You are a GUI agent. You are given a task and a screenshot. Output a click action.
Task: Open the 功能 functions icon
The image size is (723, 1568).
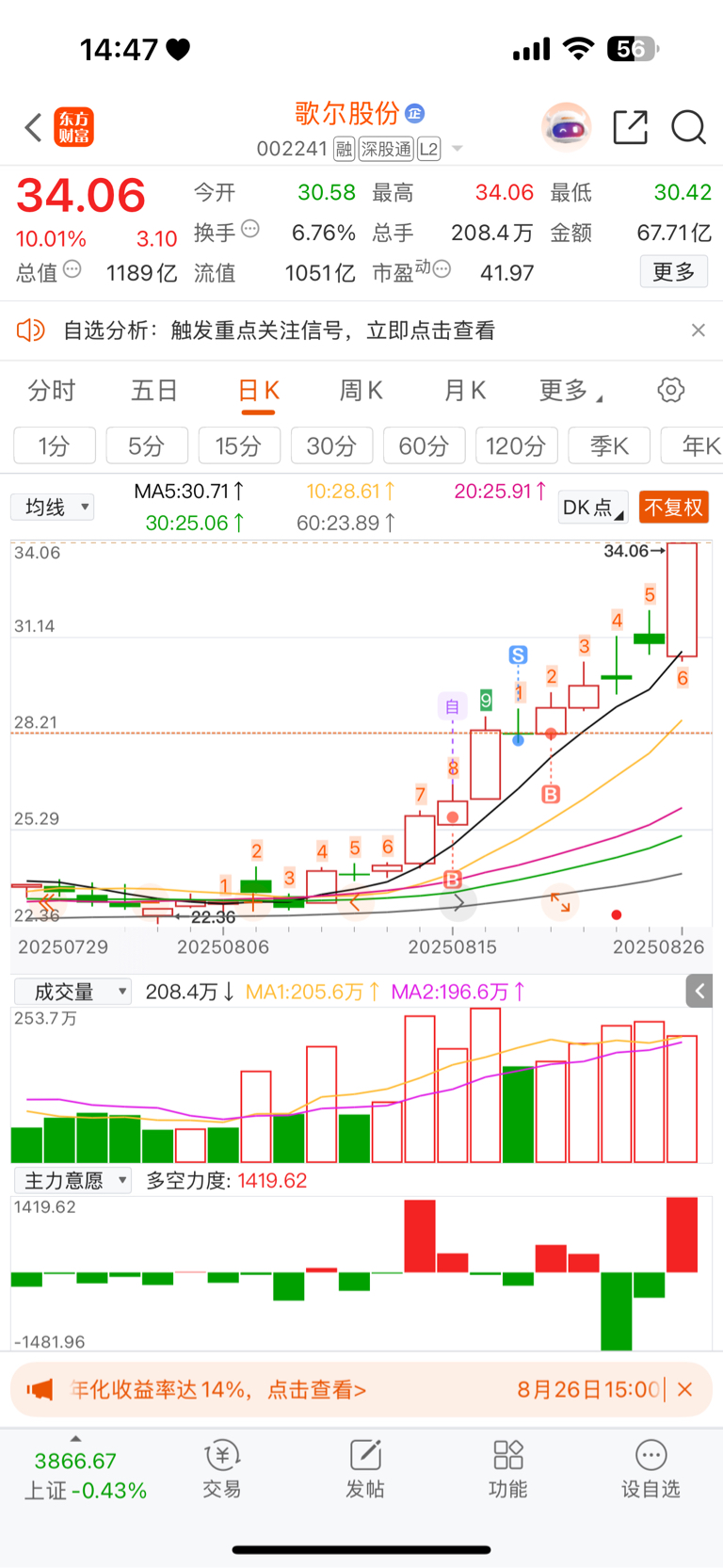508,1469
